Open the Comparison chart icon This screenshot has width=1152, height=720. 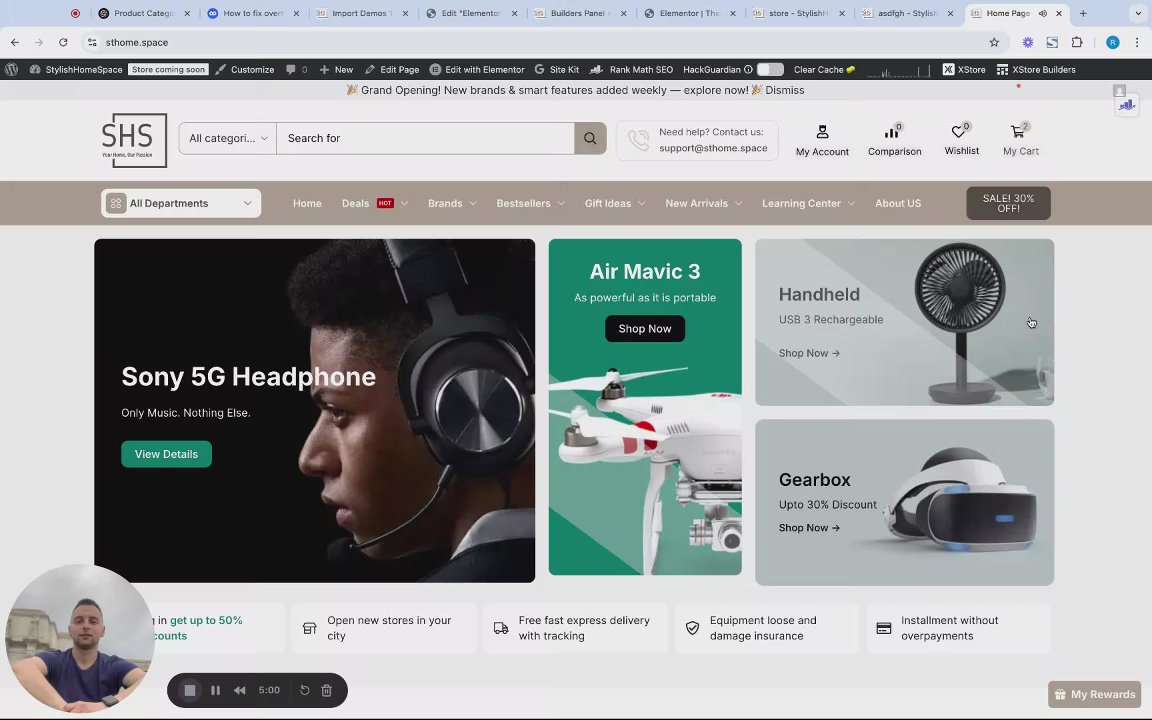[x=892, y=132]
